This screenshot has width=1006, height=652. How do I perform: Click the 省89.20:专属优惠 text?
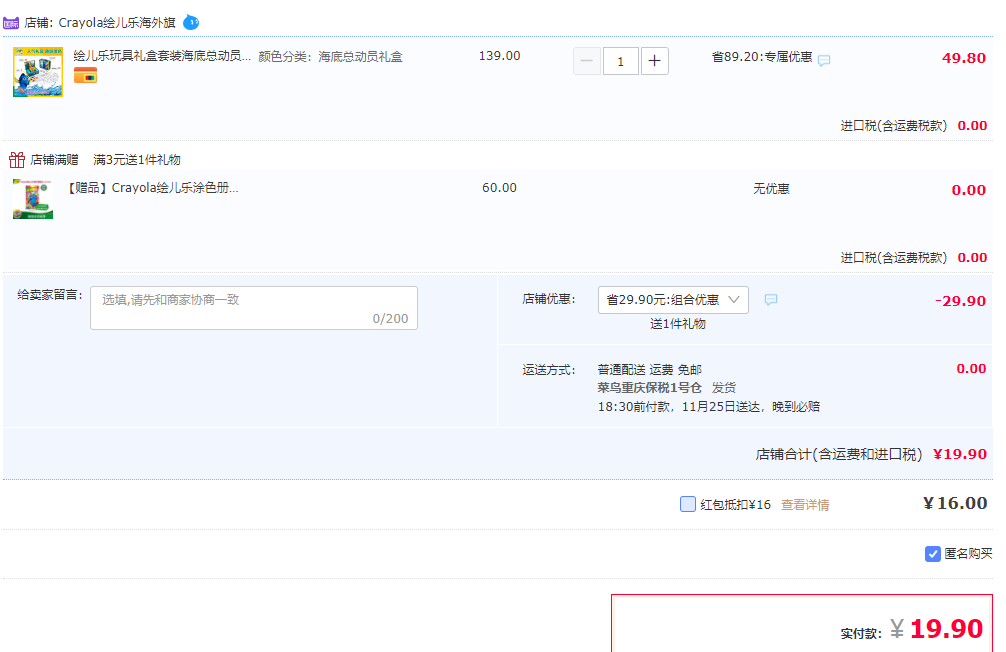pos(762,57)
